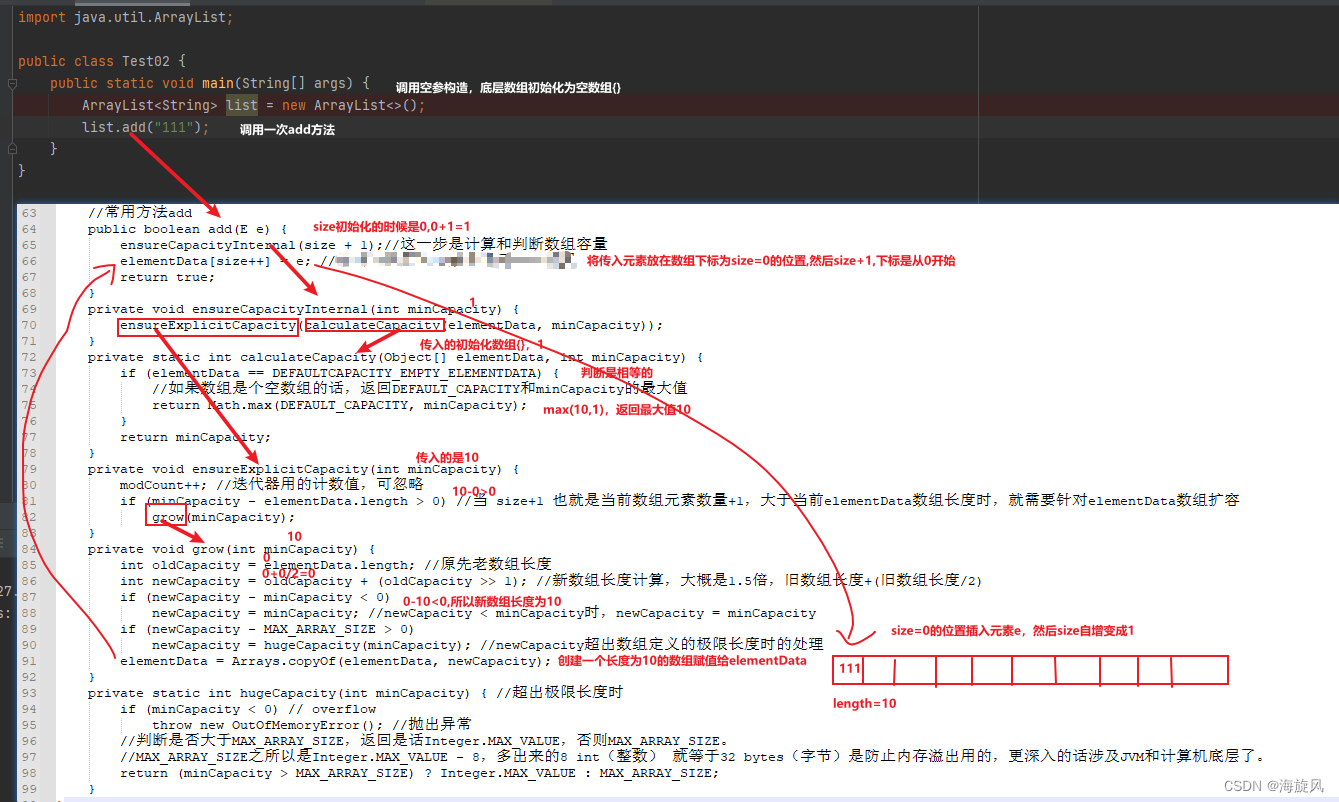1339x802 pixels.
Task: Click the return true; statement
Action: pos(167,277)
